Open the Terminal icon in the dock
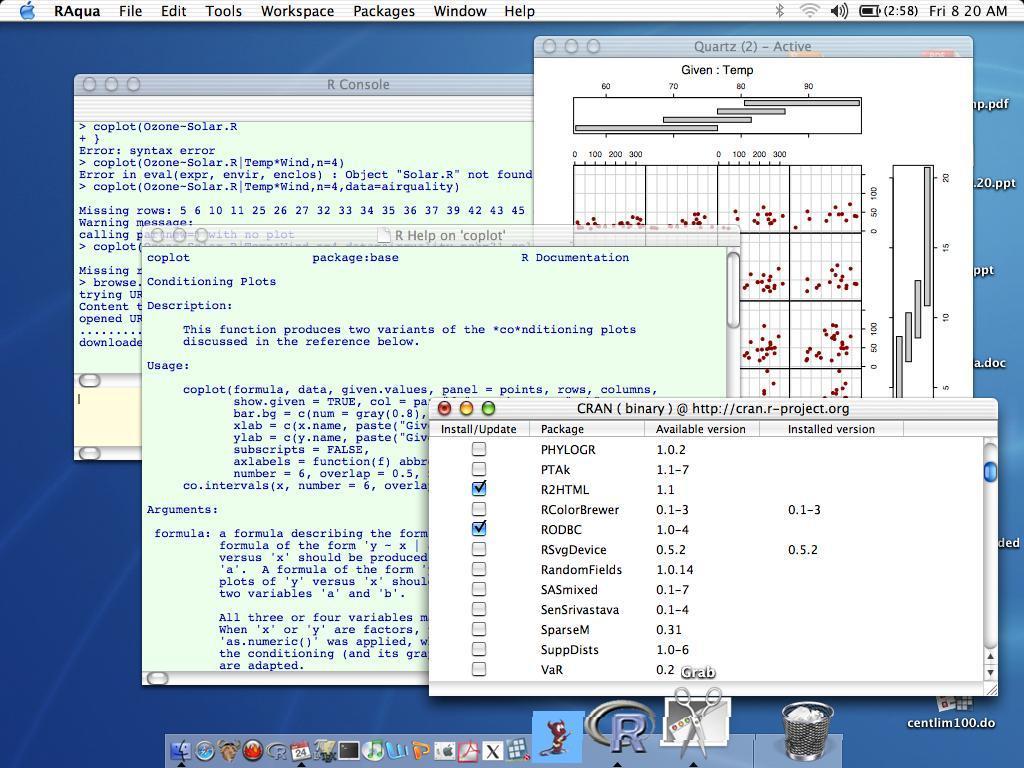The height and width of the screenshot is (768, 1024). (349, 750)
